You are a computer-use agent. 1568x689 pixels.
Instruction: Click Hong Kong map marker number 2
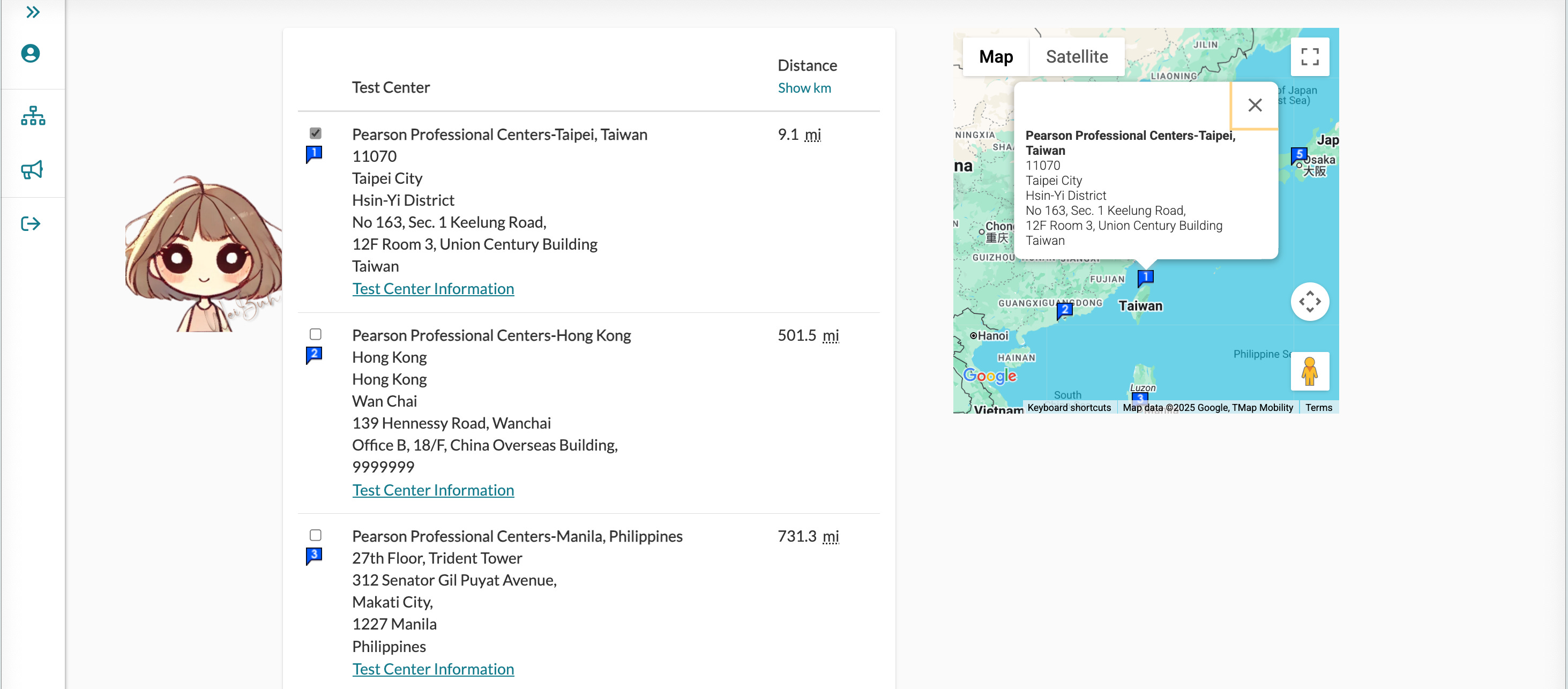pos(1064,310)
